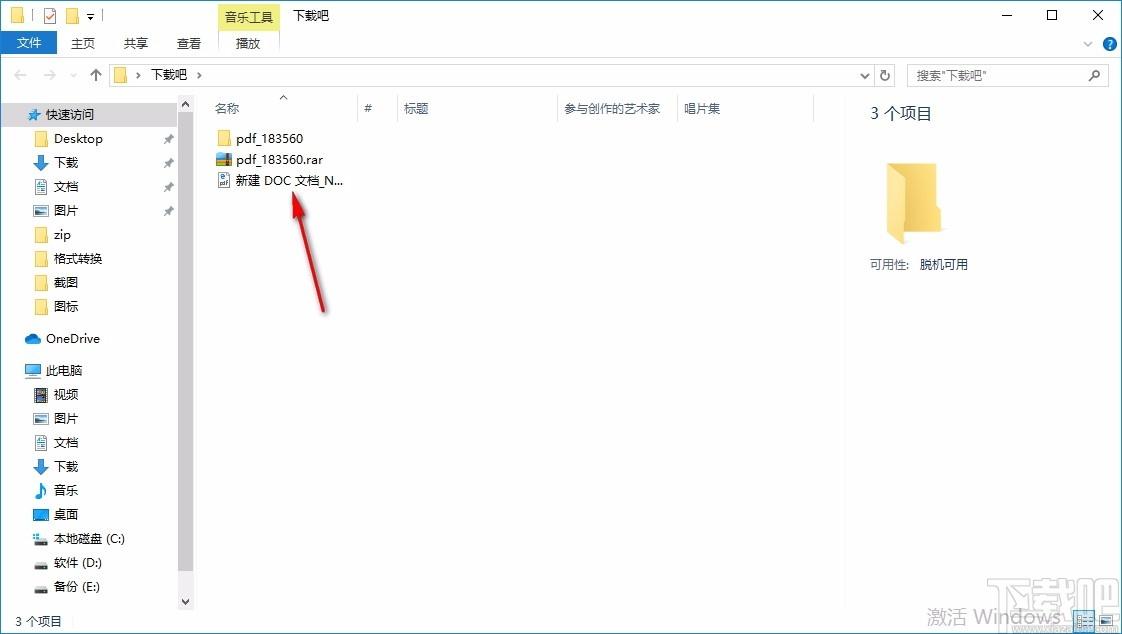Image resolution: width=1122 pixels, height=634 pixels.
Task: Click the pdf_183560 folder icon
Action: tap(224, 138)
